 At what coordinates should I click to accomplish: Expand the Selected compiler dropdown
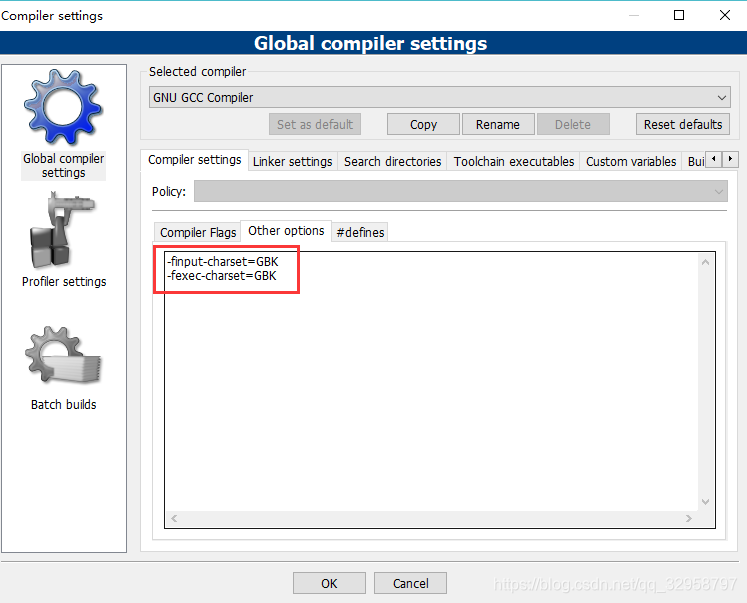click(439, 97)
